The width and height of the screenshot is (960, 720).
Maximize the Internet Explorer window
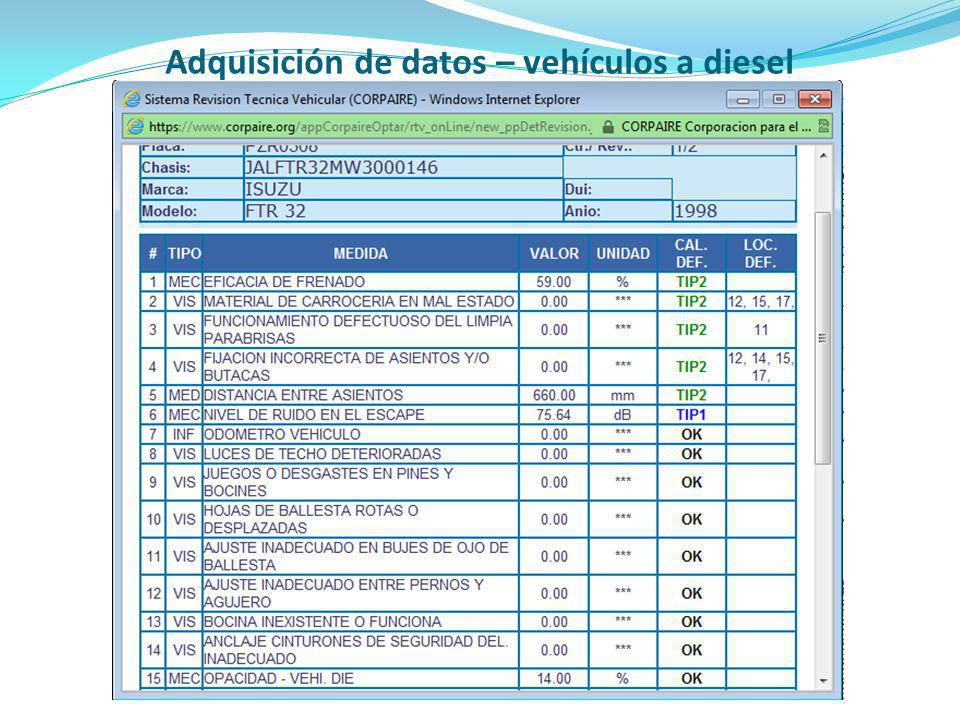click(x=778, y=99)
